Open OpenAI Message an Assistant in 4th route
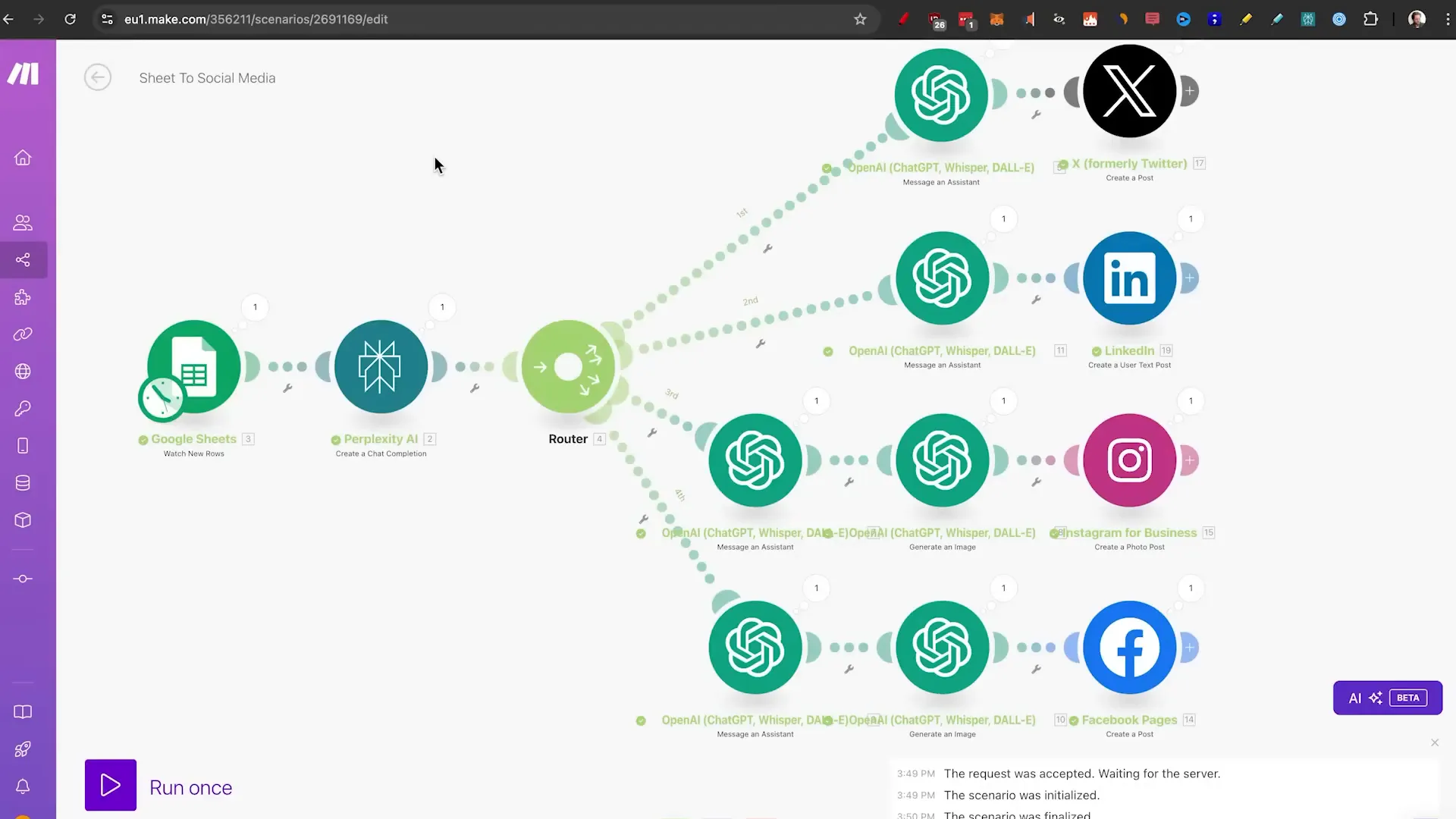The width and height of the screenshot is (1456, 819). tap(755, 648)
